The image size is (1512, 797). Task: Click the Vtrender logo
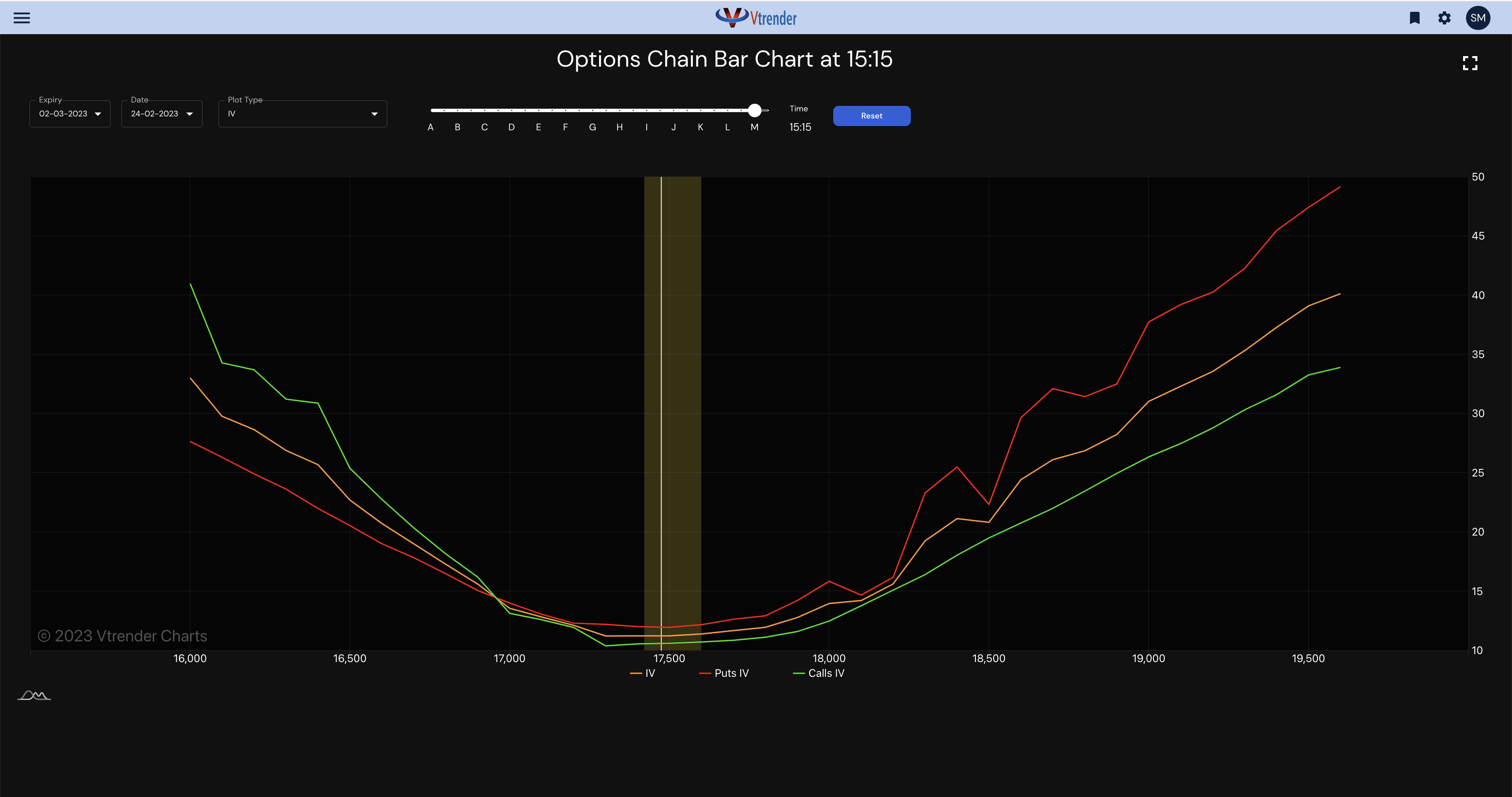pos(756,18)
